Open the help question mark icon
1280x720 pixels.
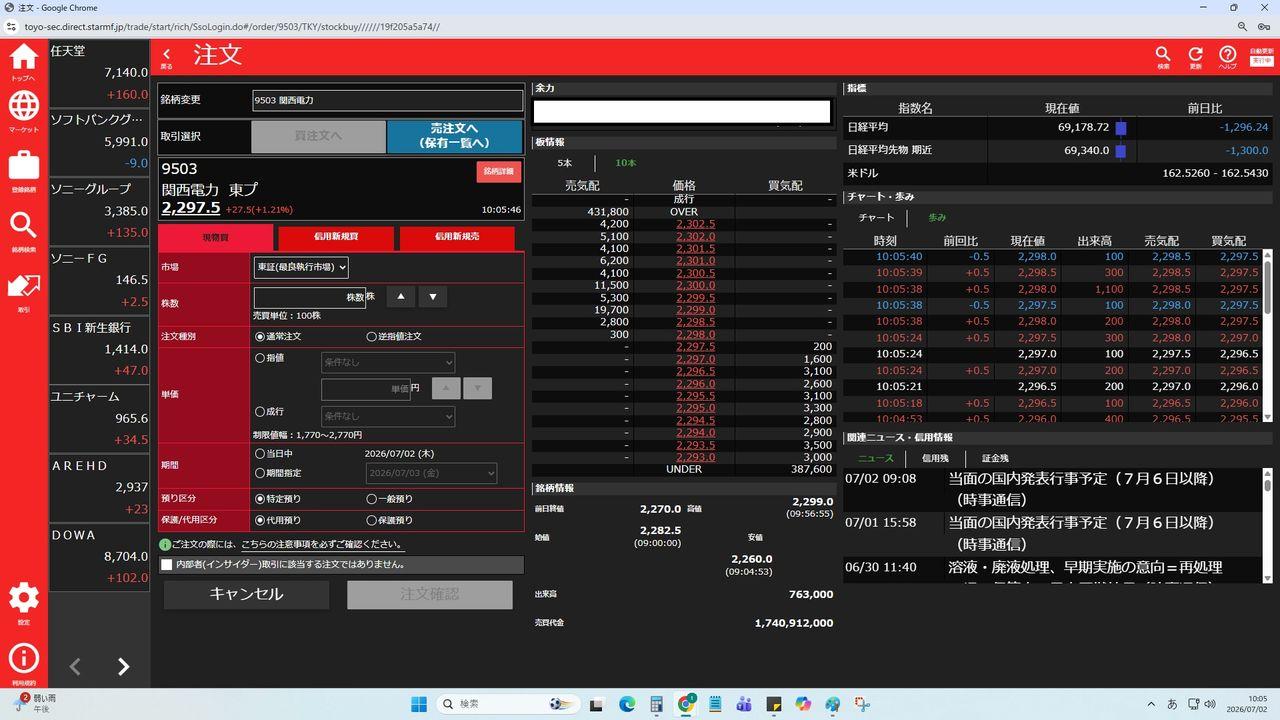click(1227, 58)
